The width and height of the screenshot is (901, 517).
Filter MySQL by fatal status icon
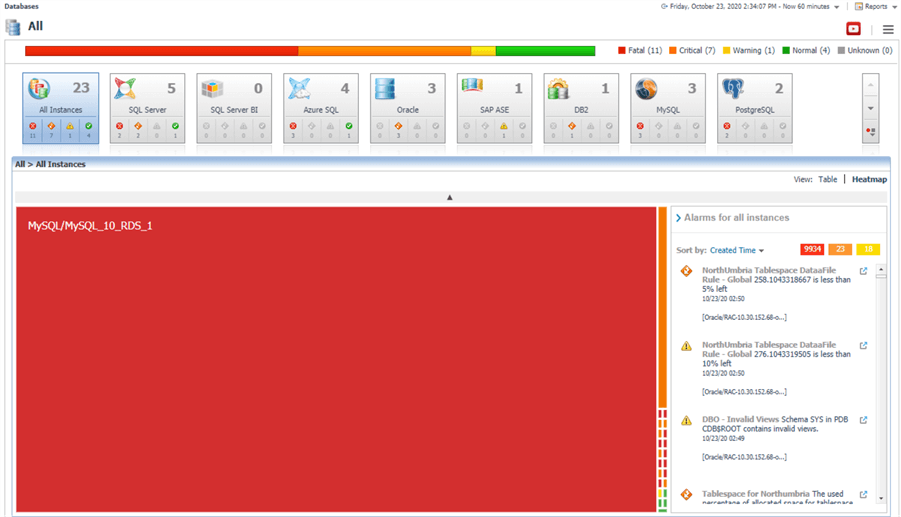tap(640, 126)
